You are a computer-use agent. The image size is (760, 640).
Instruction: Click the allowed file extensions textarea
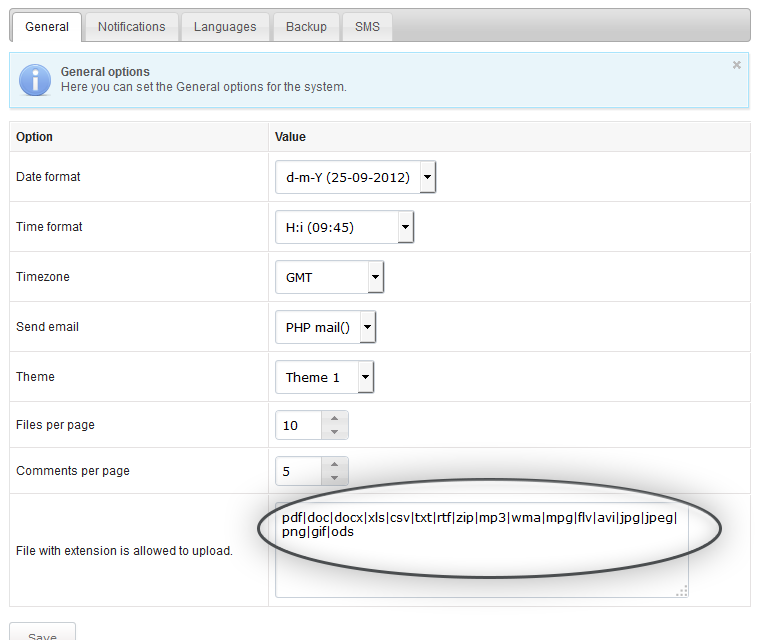pyautogui.click(x=482, y=550)
